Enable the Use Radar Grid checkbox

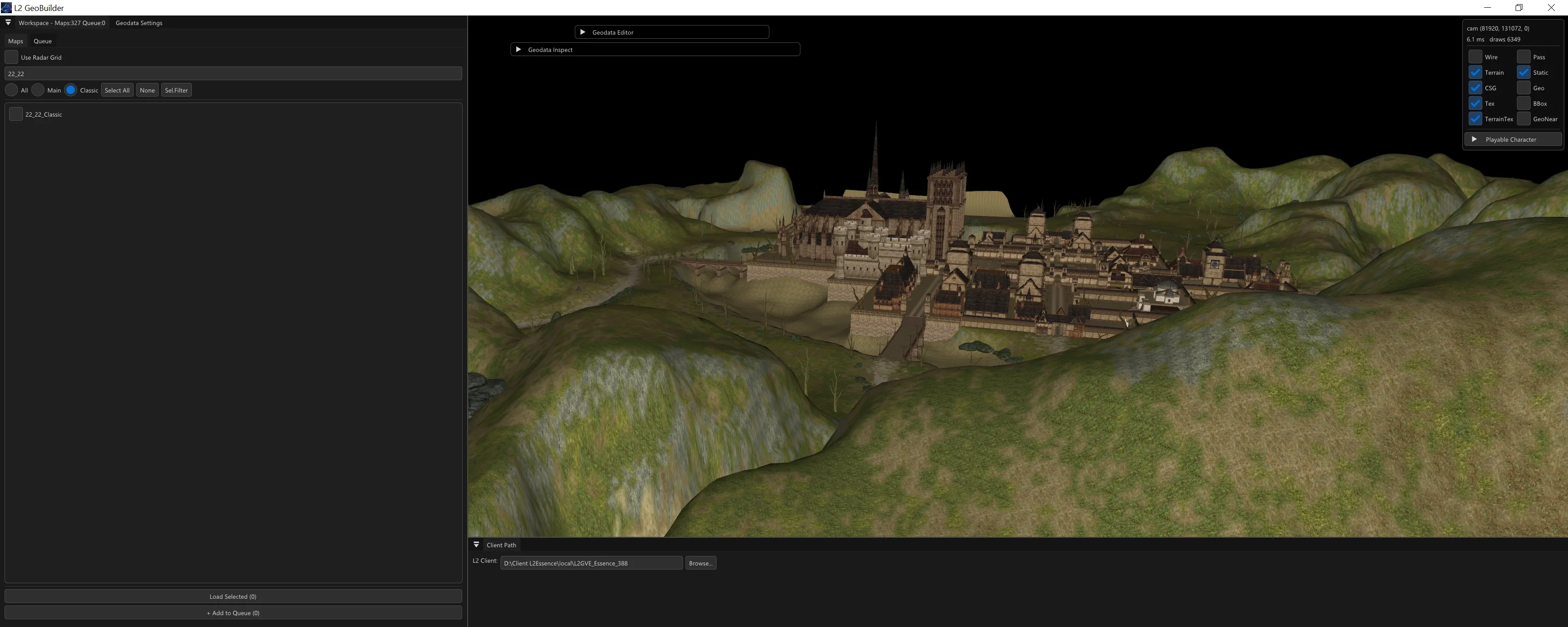(x=11, y=57)
